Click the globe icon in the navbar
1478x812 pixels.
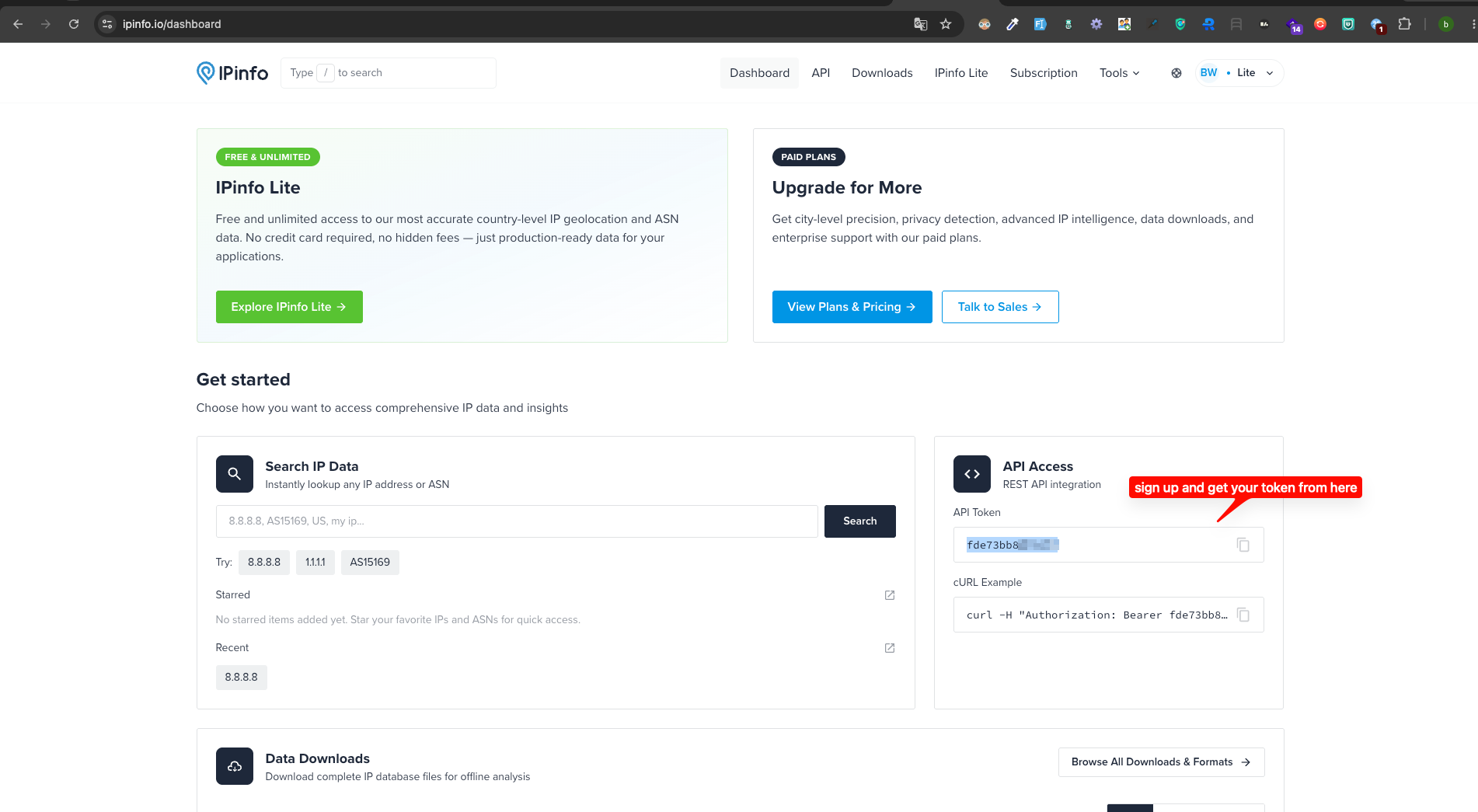1176,73
